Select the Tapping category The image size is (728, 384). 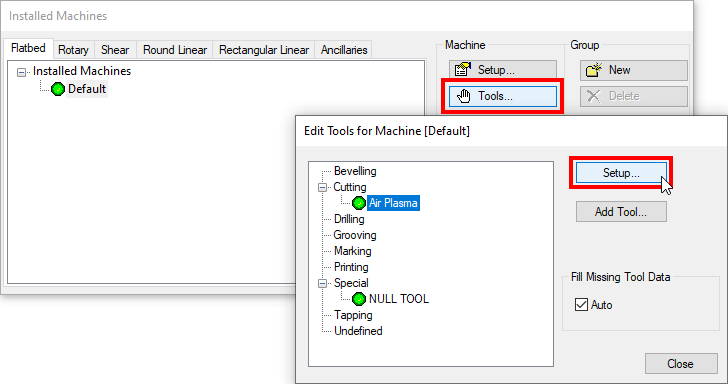click(353, 315)
